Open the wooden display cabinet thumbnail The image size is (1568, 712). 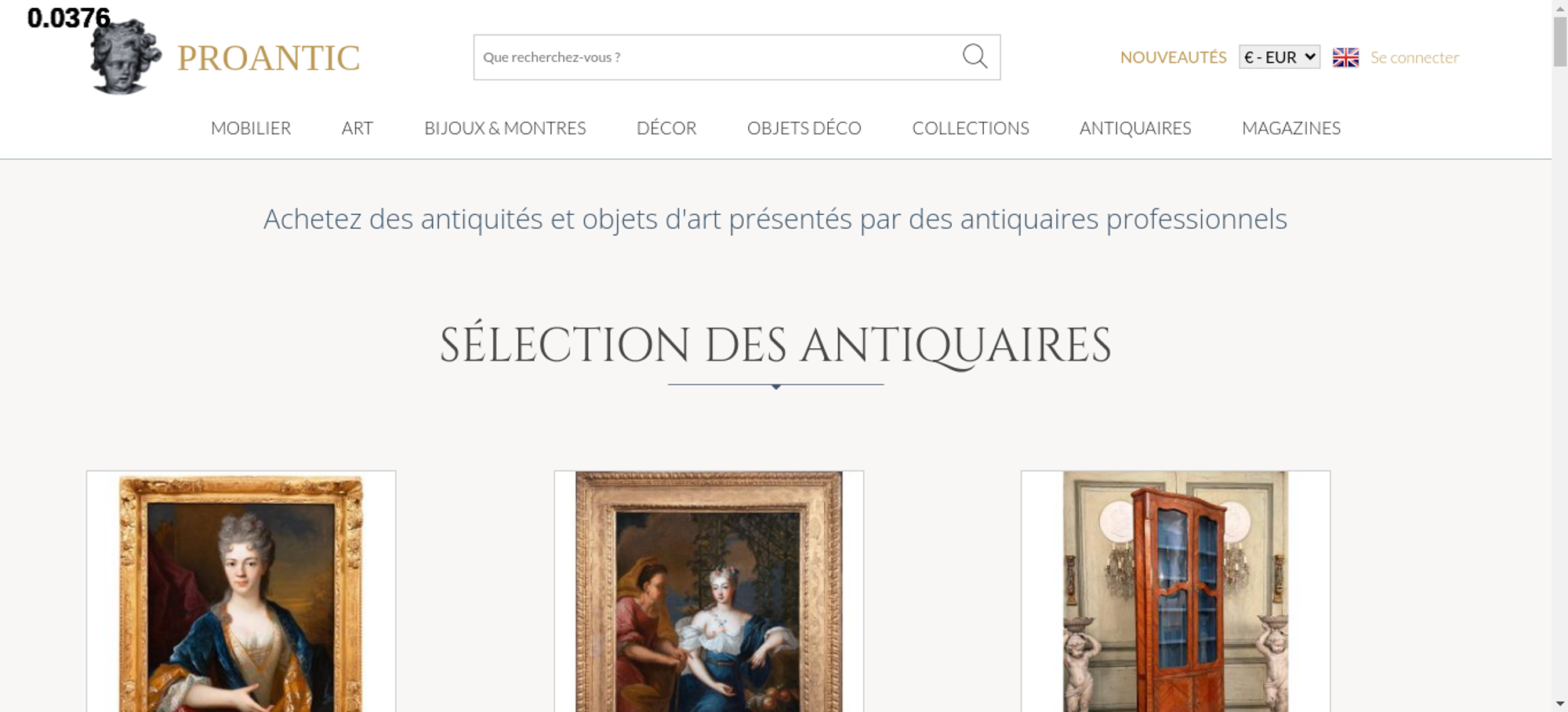pyautogui.click(x=1175, y=591)
